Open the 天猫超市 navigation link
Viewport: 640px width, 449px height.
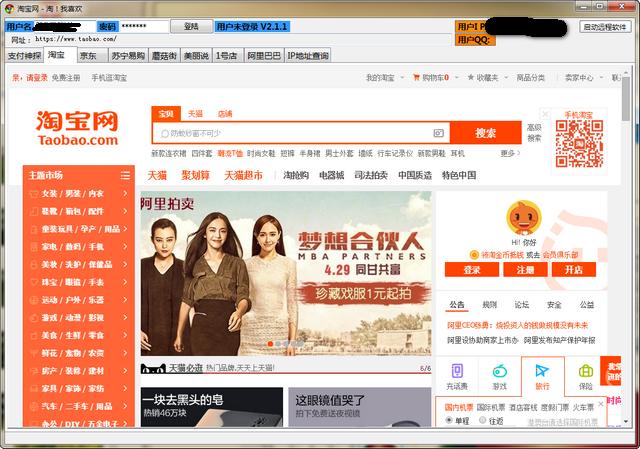243,176
